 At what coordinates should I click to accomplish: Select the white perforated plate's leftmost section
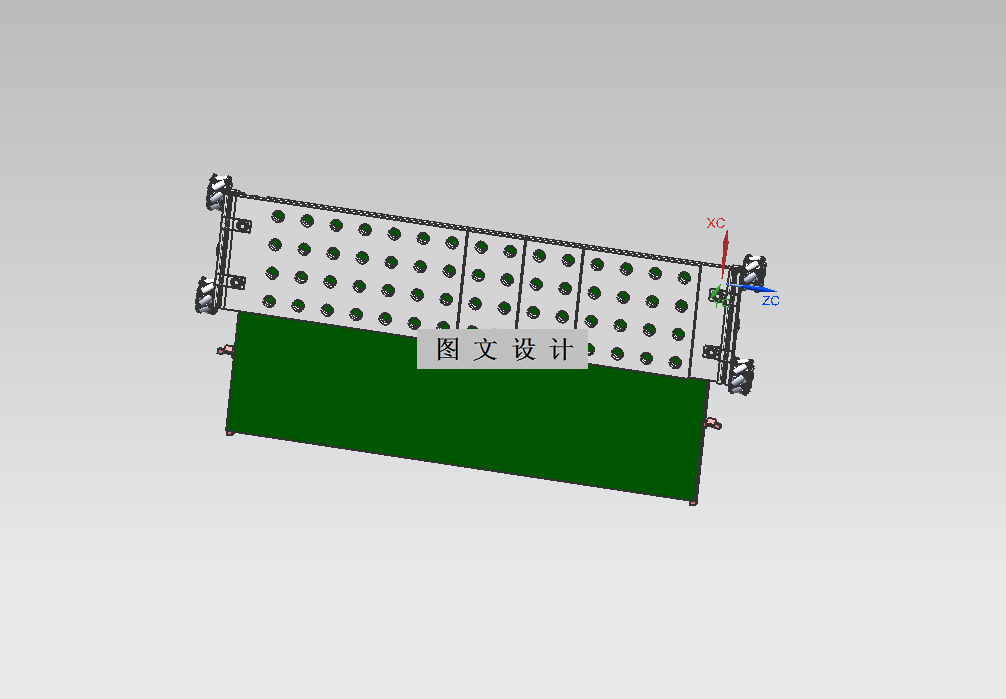[x=345, y=263]
